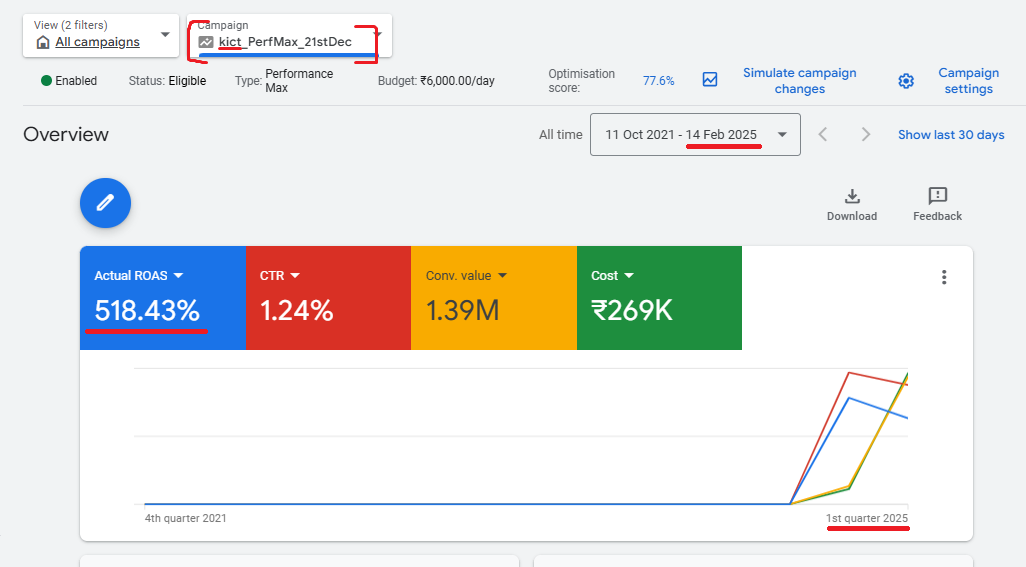Image resolution: width=1026 pixels, height=567 pixels.
Task: Open the Campaign kict_PerfMax_21stDec selector
Action: (289, 35)
